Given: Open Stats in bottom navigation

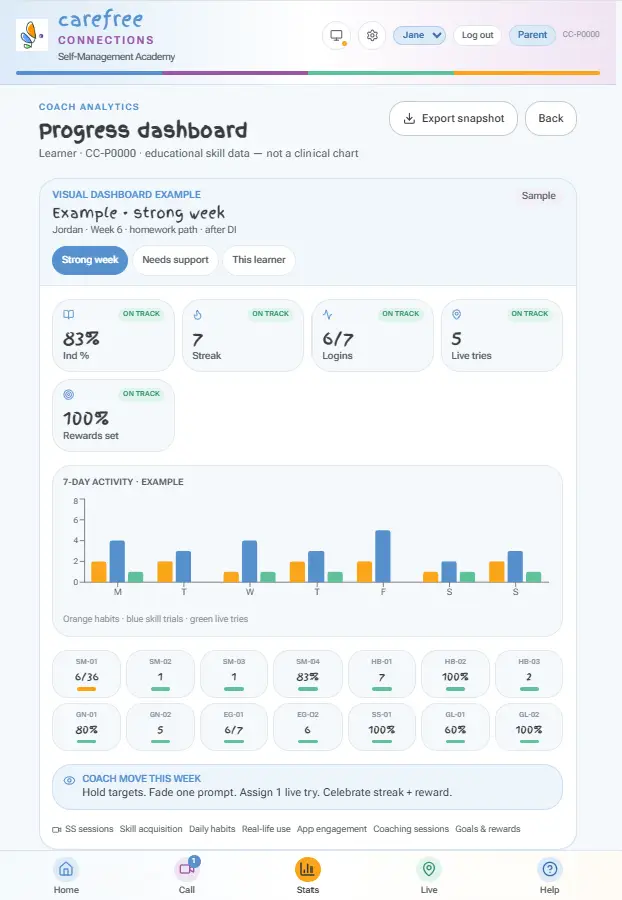Looking at the screenshot, I should (x=308, y=876).
